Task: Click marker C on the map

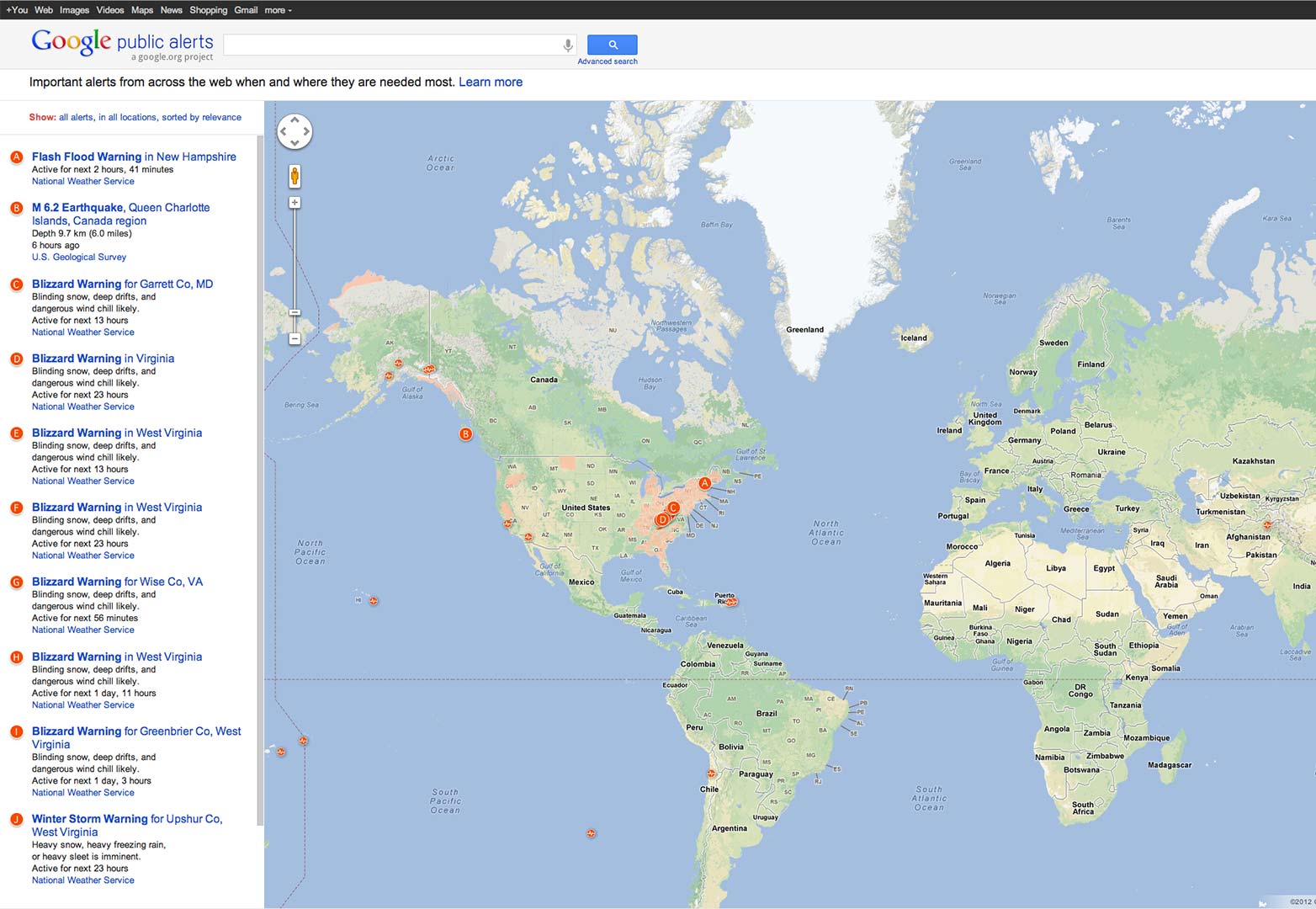Action: (x=673, y=508)
